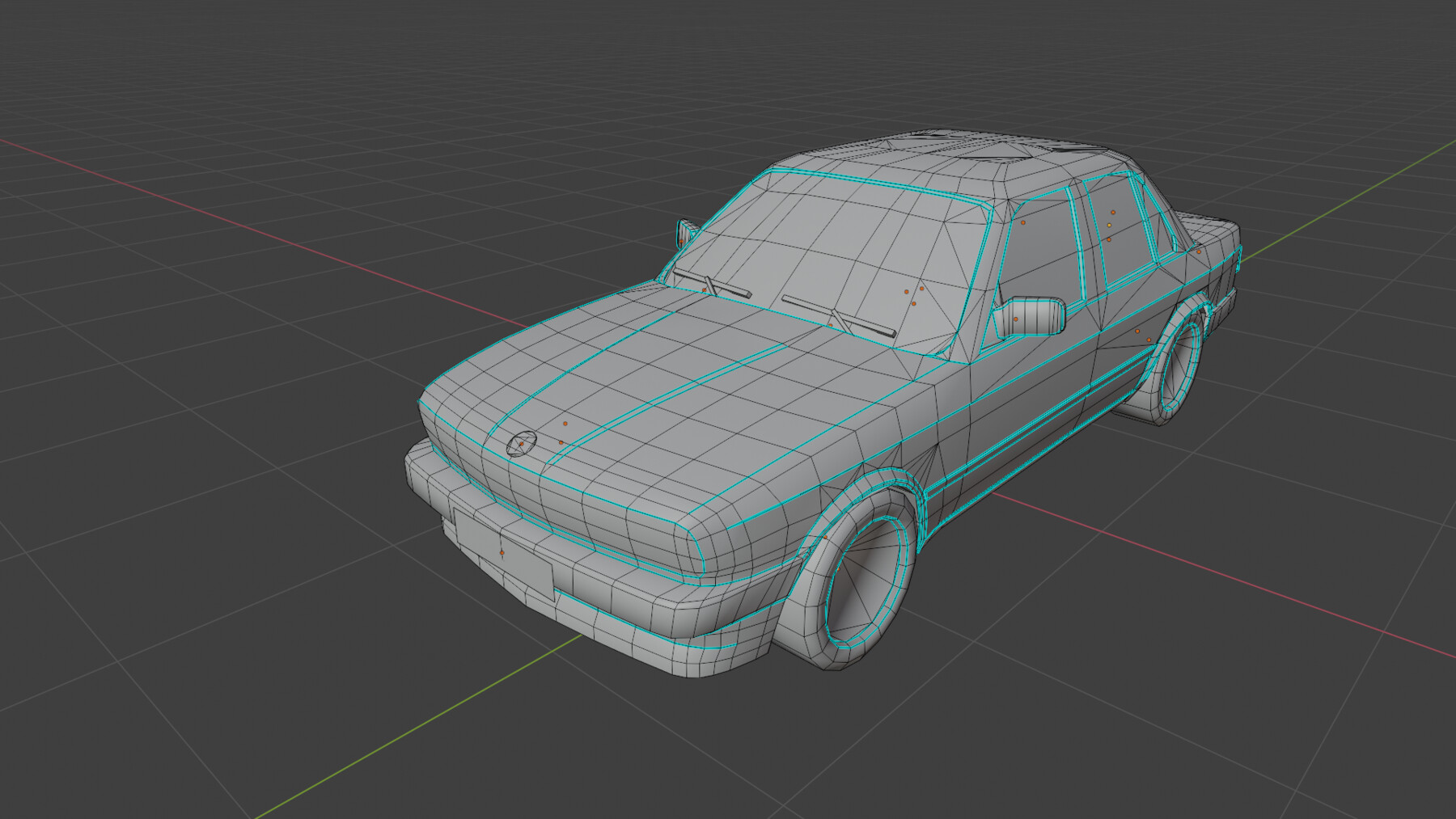
Task: Select the driver-side mirror
Action: (1033, 315)
